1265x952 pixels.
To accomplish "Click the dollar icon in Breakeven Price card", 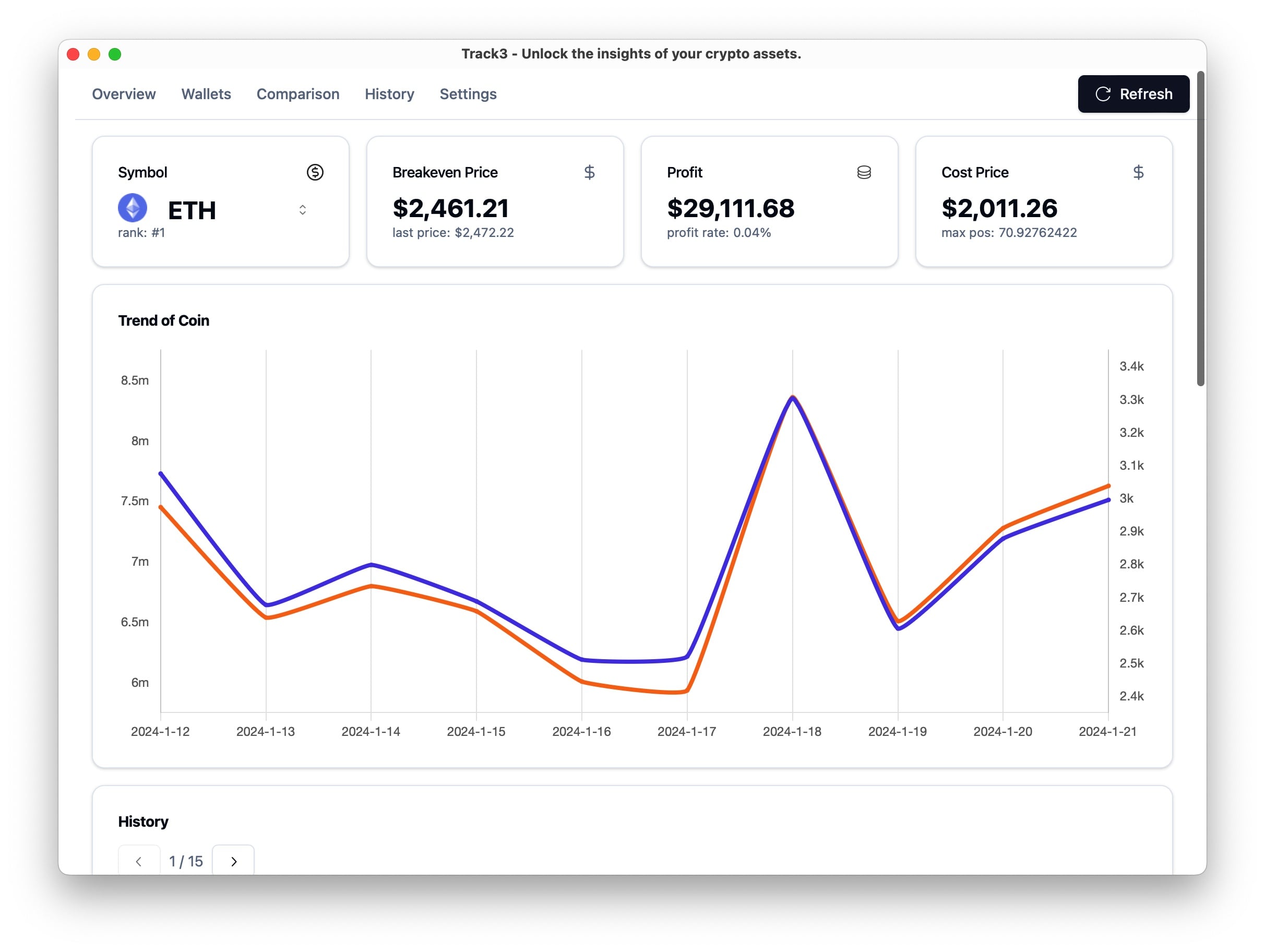I will pos(589,172).
